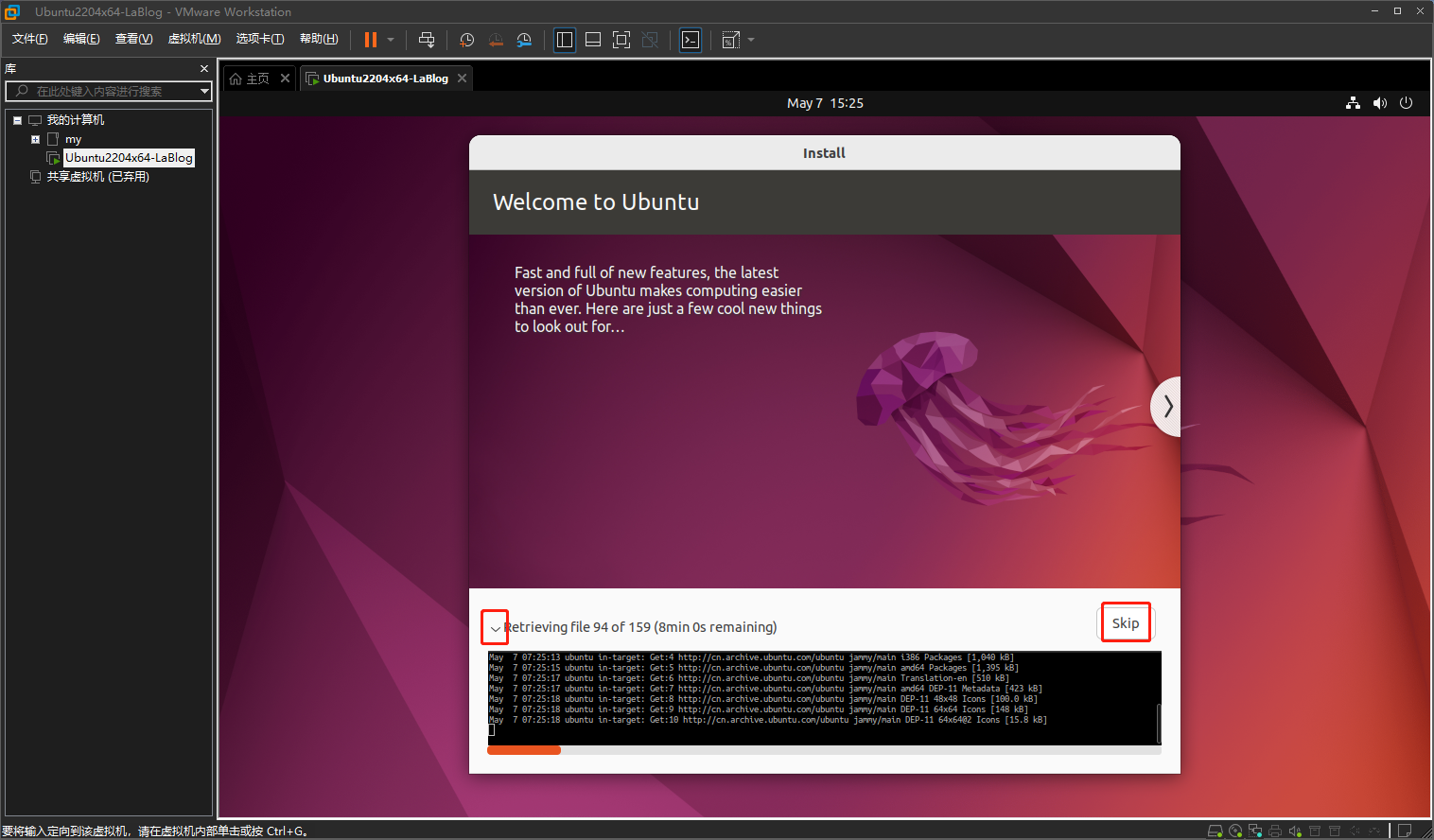
Task: Select 共享虚拟机 (已弃用) in the library
Action: click(x=98, y=177)
